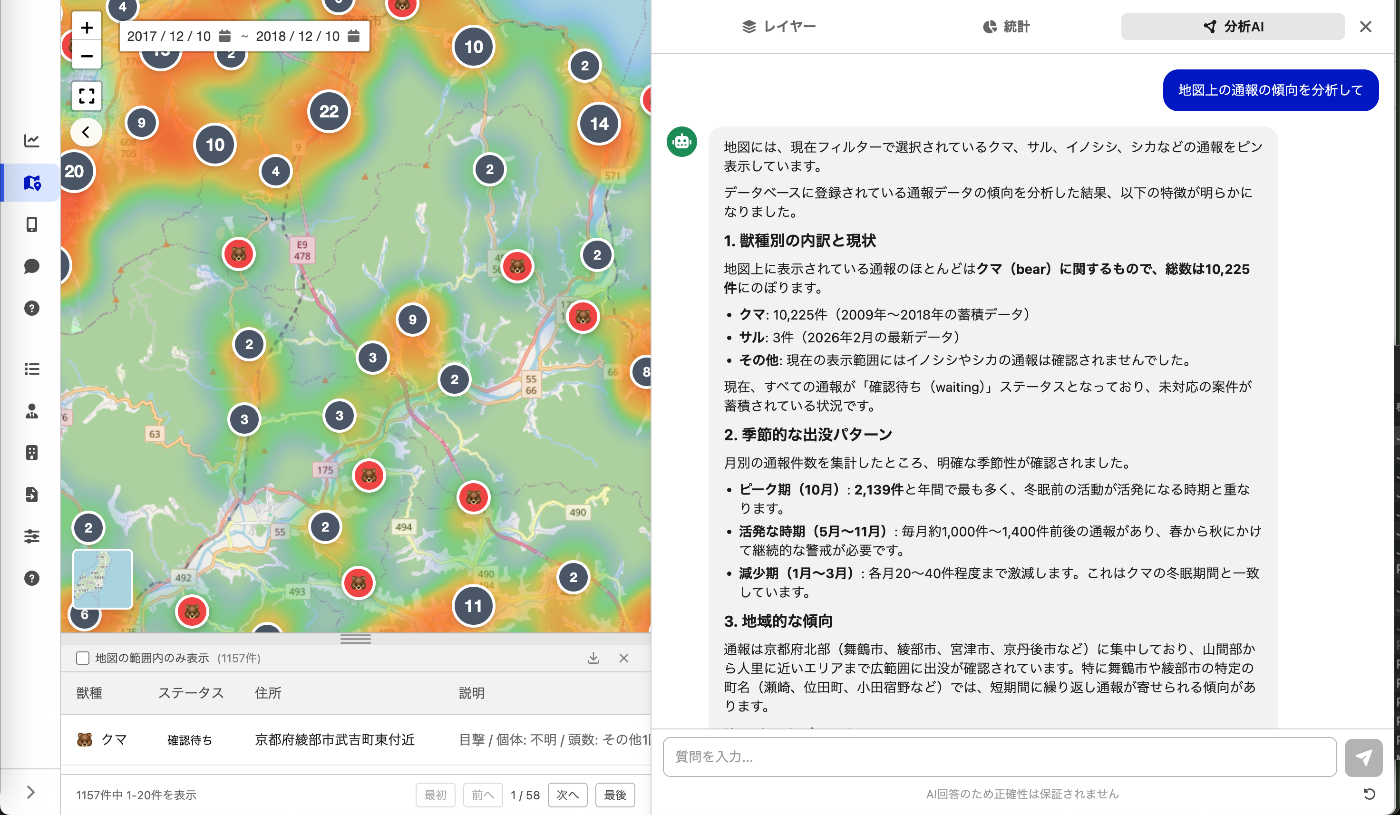
Task: Click the 住所 column header
Action: (268, 693)
